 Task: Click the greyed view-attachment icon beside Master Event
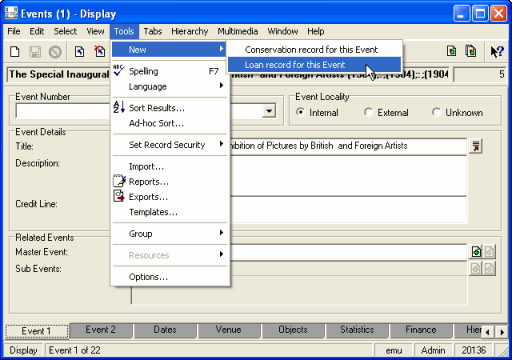[x=489, y=252]
